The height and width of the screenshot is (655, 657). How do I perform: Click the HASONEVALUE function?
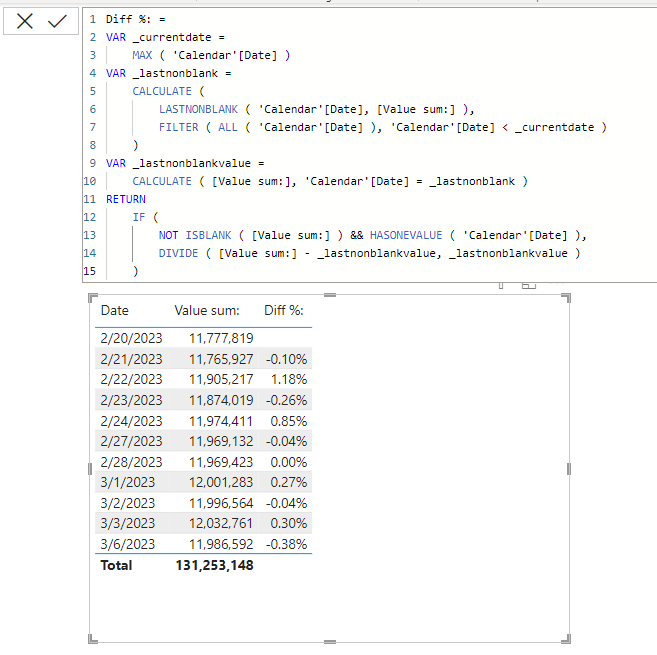tap(406, 235)
